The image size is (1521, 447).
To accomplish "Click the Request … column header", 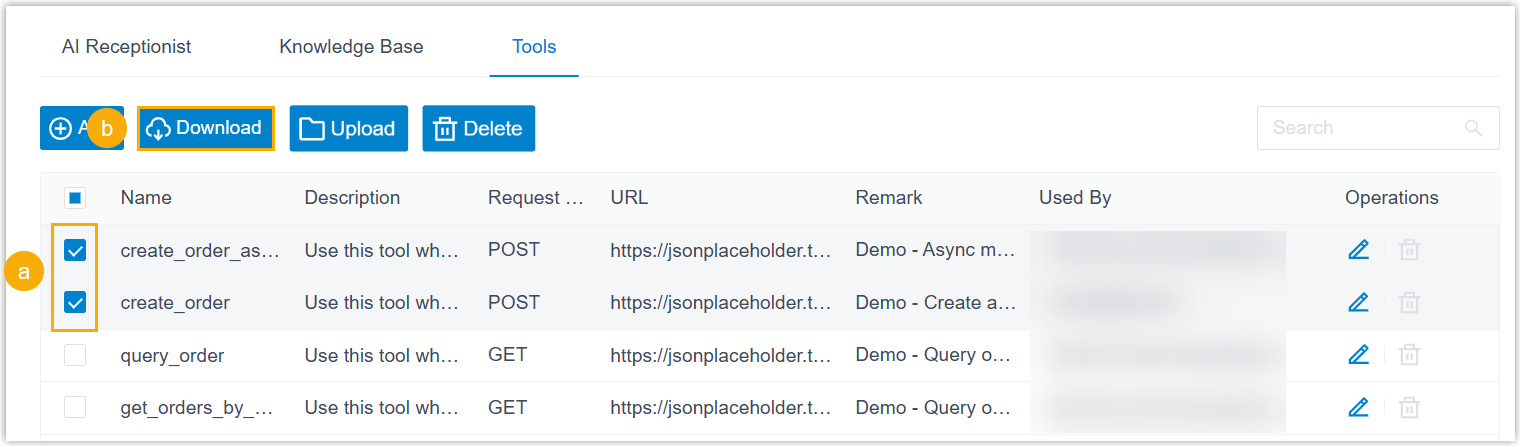I will (x=536, y=198).
